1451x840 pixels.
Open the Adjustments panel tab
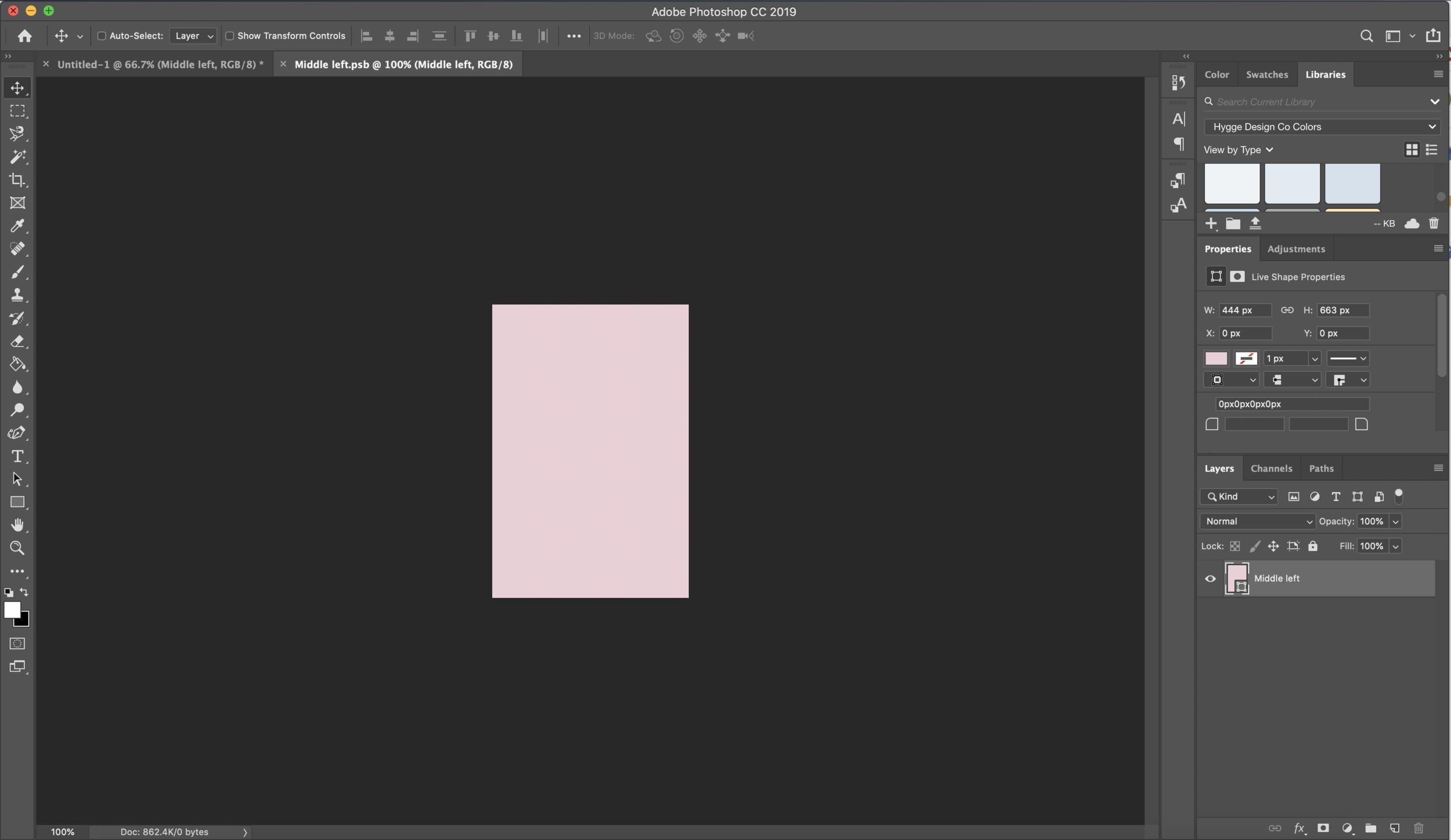pos(1296,249)
